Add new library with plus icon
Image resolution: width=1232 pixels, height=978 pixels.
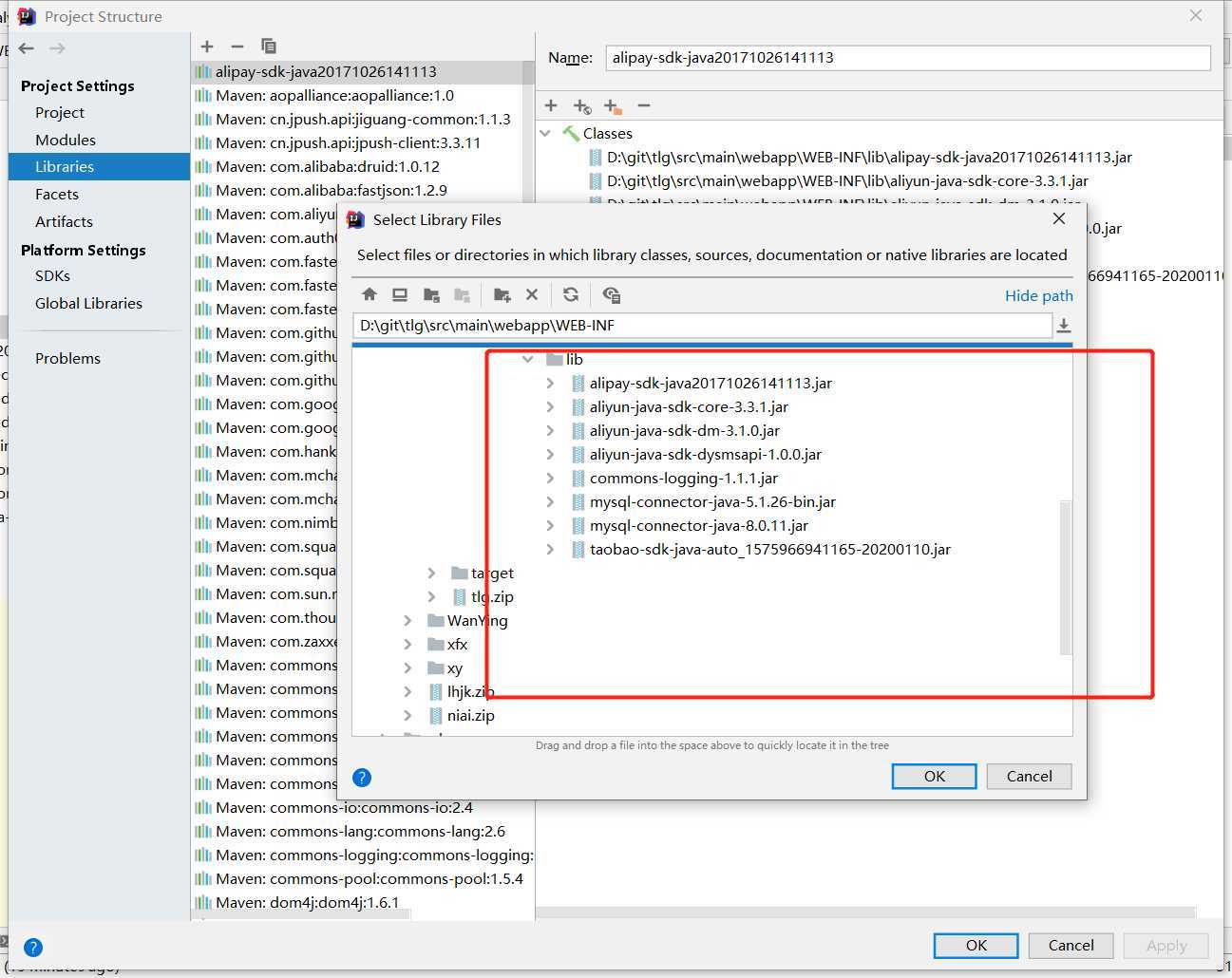point(207,46)
